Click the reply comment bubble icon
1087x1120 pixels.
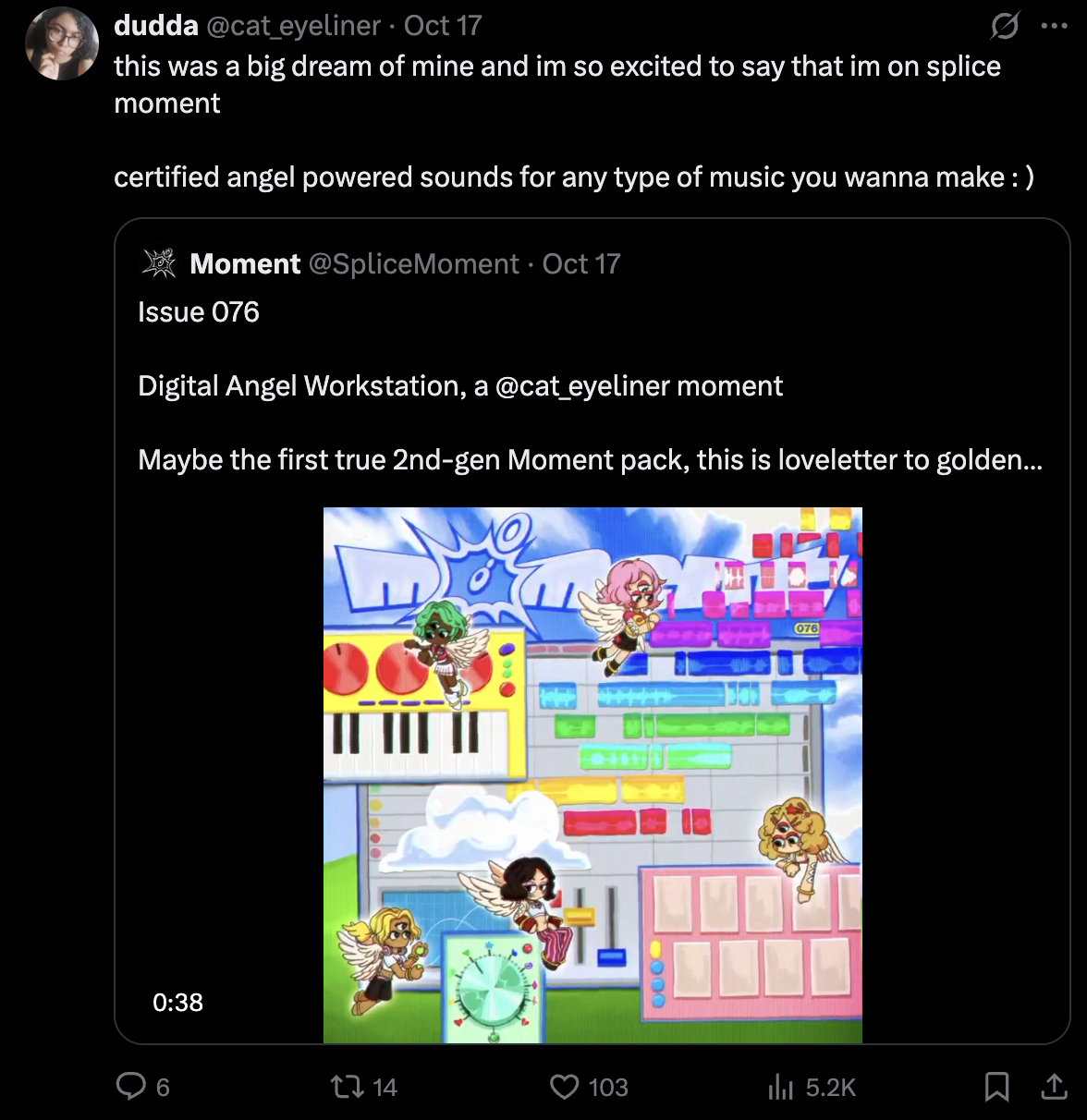point(130,1086)
